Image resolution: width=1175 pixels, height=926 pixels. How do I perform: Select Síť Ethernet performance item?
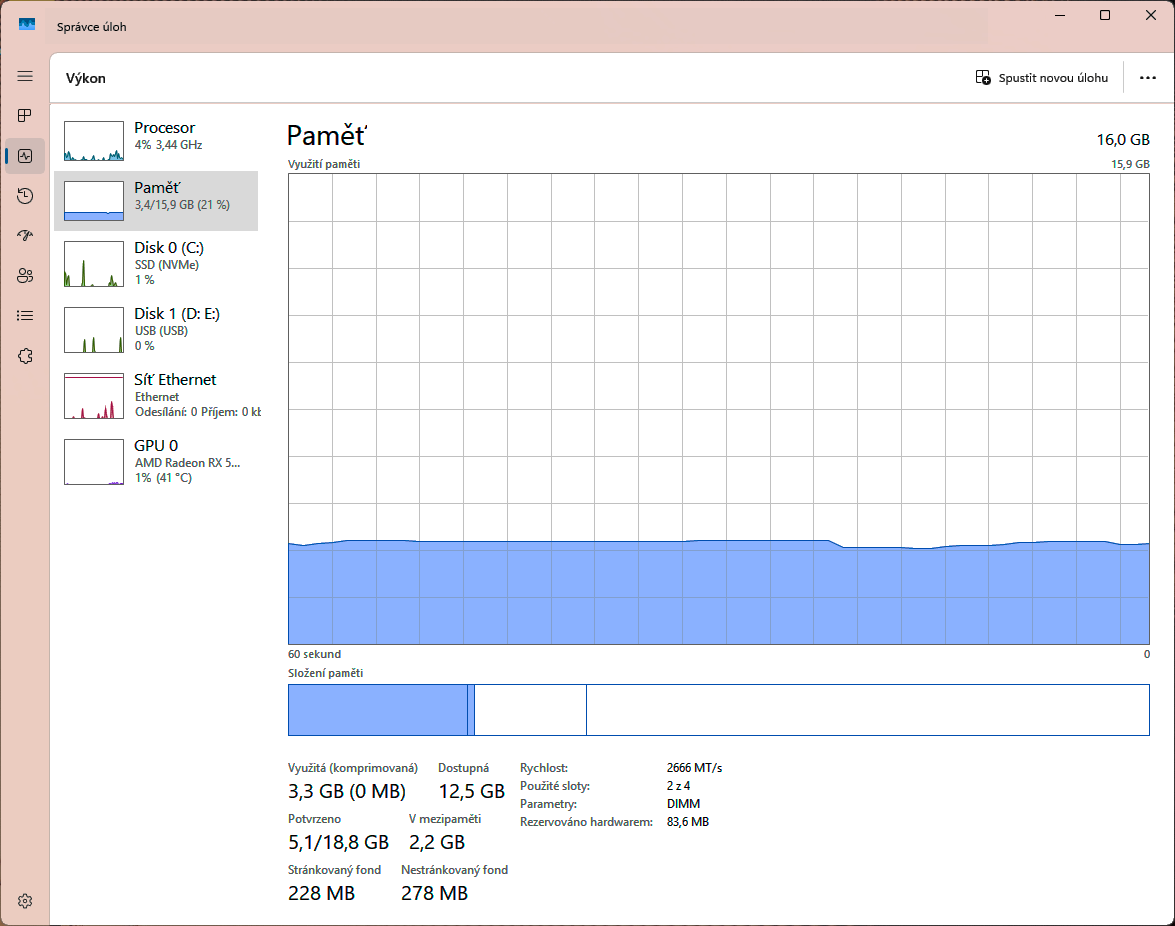pyautogui.click(x=156, y=395)
